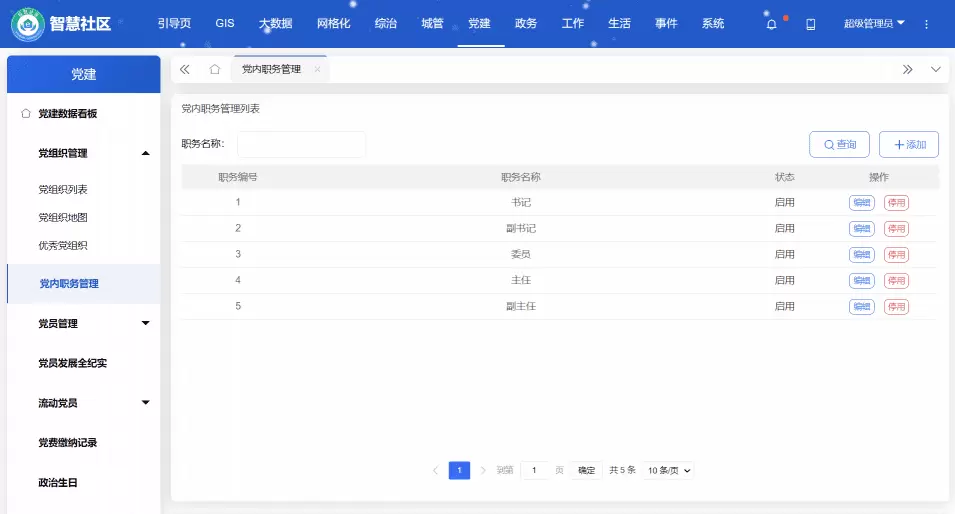Disable the 副主任 position with 停用

(896, 307)
